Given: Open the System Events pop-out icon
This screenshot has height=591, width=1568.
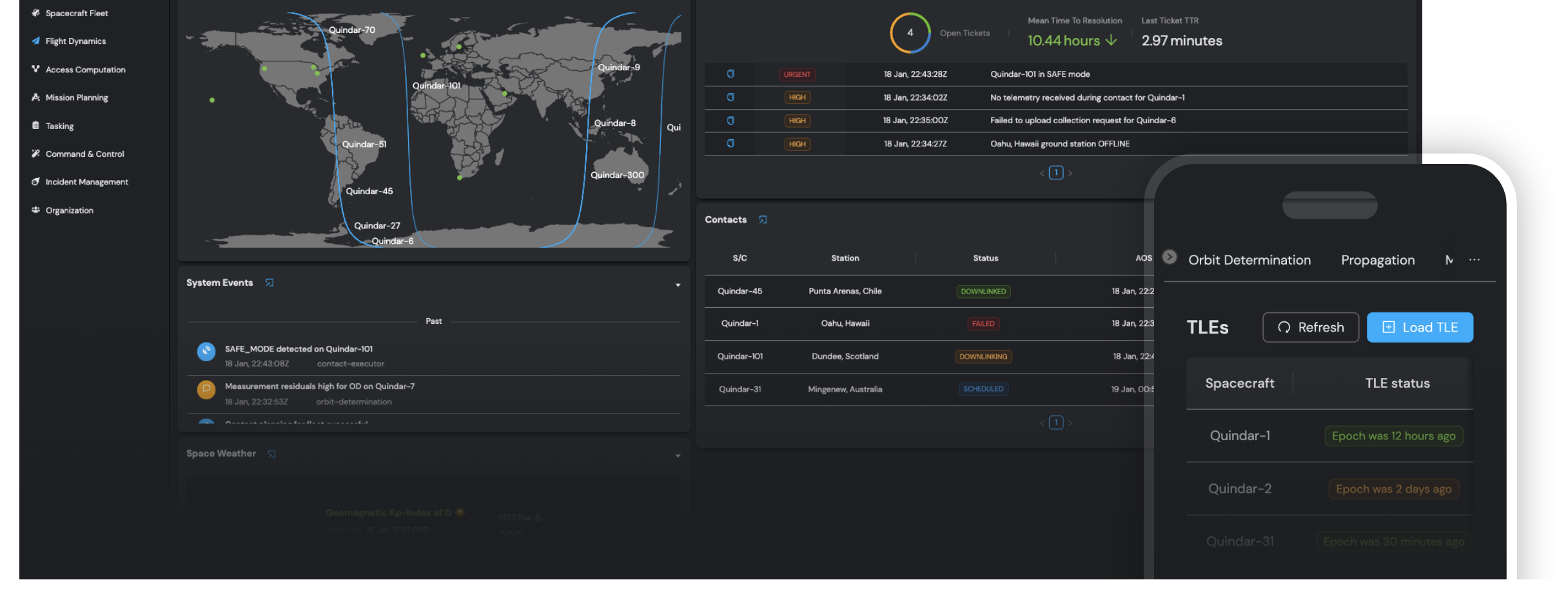Looking at the screenshot, I should pos(269,283).
